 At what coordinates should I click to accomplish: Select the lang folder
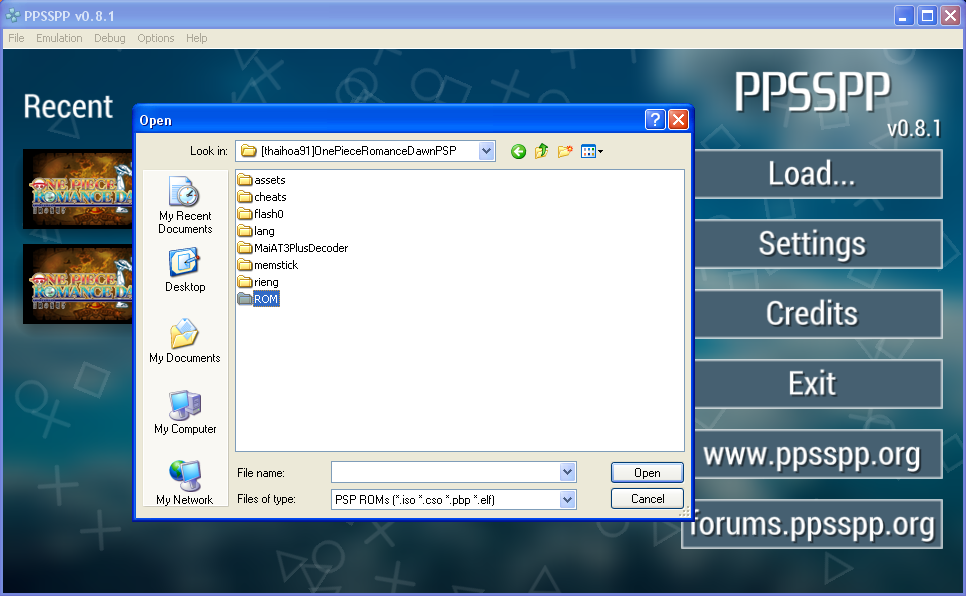point(256,231)
